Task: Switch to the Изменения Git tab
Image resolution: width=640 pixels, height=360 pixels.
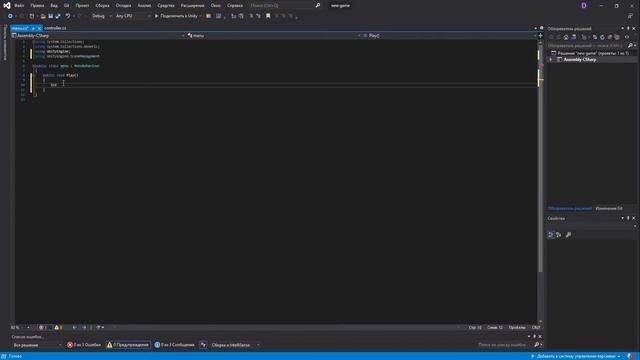Action: pos(609,209)
